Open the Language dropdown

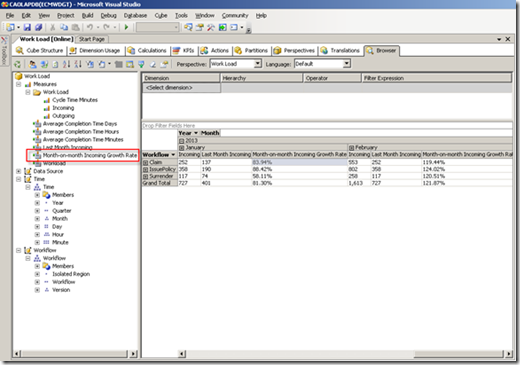(x=347, y=64)
